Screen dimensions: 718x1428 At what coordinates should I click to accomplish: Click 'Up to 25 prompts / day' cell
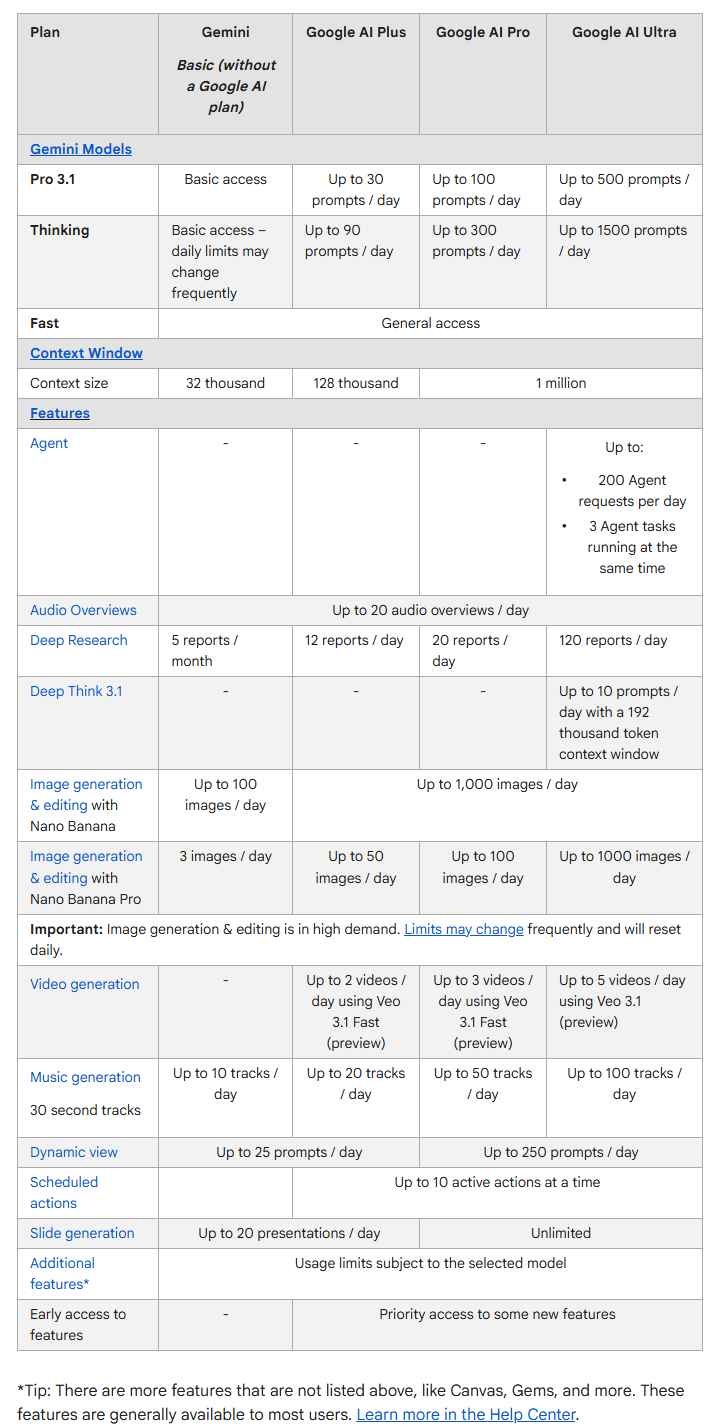pyautogui.click(x=289, y=1152)
